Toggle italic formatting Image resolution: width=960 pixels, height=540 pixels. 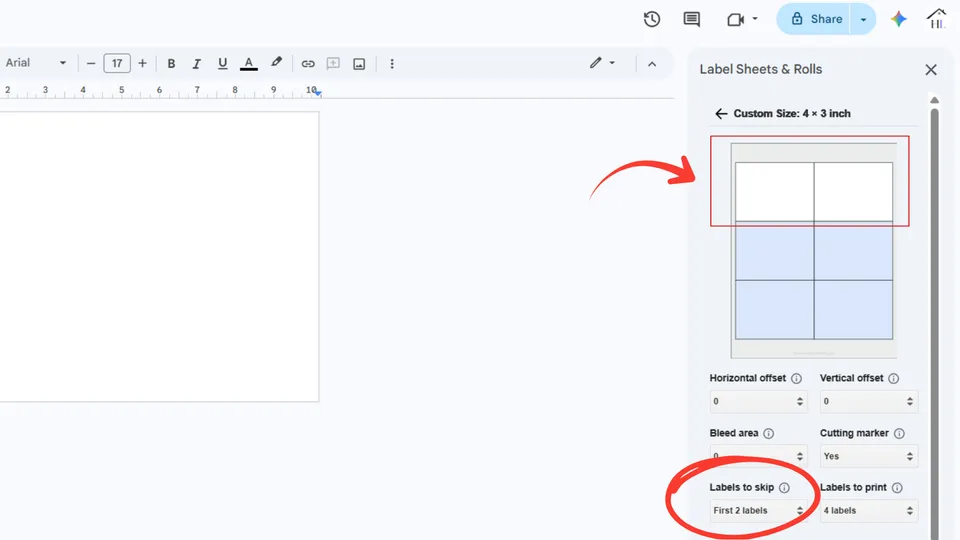[197, 63]
